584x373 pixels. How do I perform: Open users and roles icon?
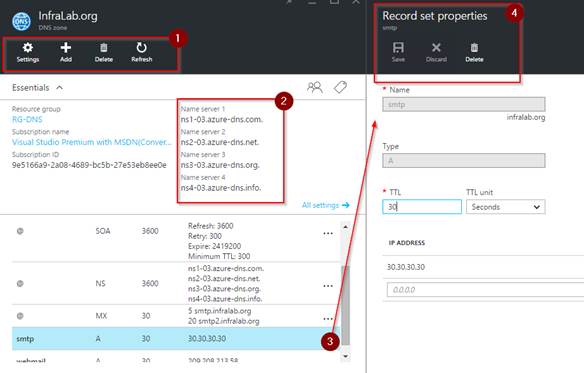point(315,87)
